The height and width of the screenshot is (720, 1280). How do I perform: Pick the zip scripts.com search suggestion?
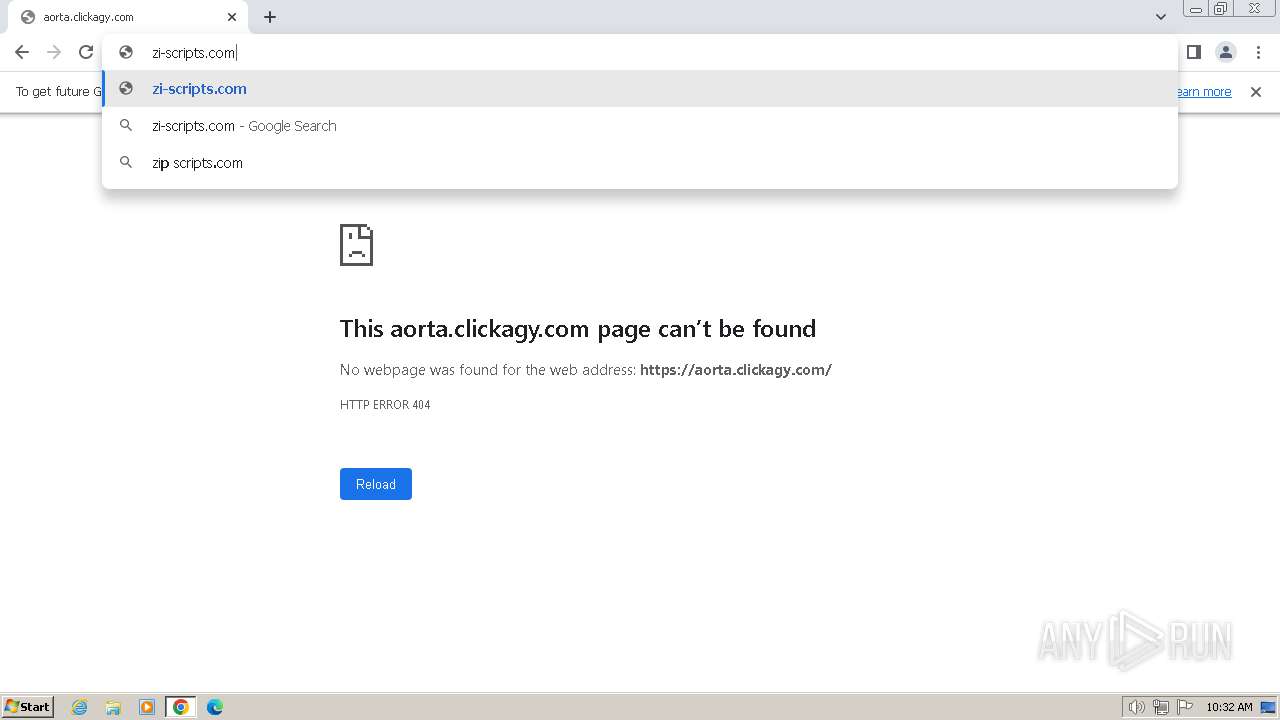(x=640, y=163)
